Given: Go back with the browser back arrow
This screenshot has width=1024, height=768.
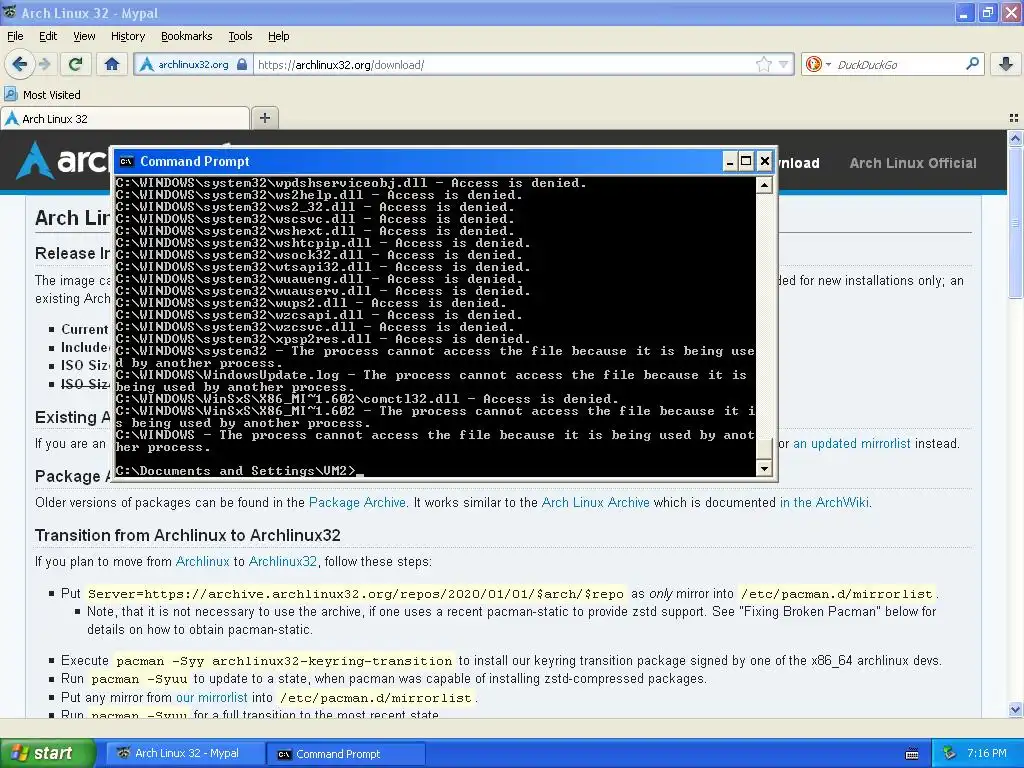Looking at the screenshot, I should pyautogui.click(x=20, y=64).
